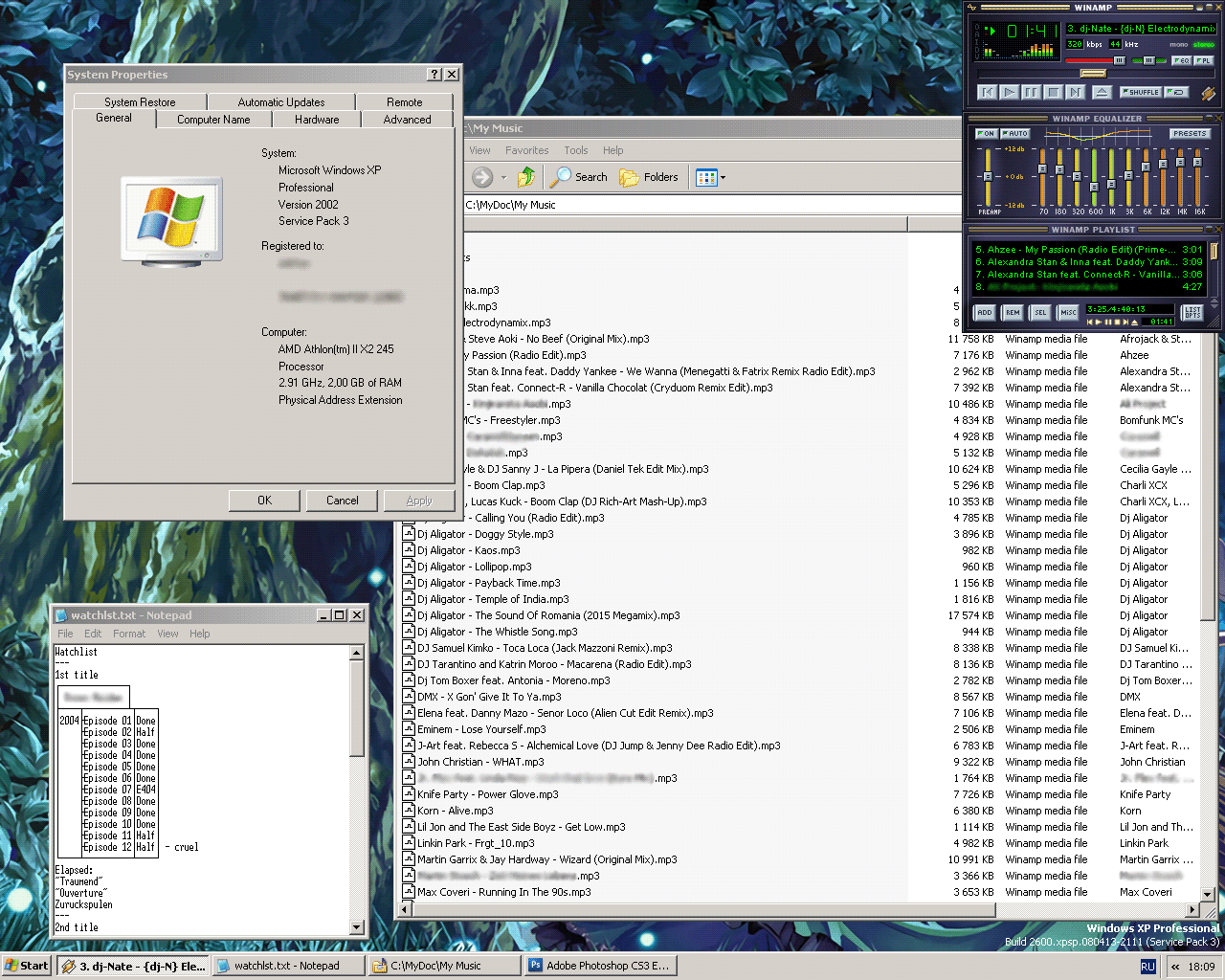The image size is (1225, 980).
Task: Open the Hardware tab
Action: (x=317, y=120)
